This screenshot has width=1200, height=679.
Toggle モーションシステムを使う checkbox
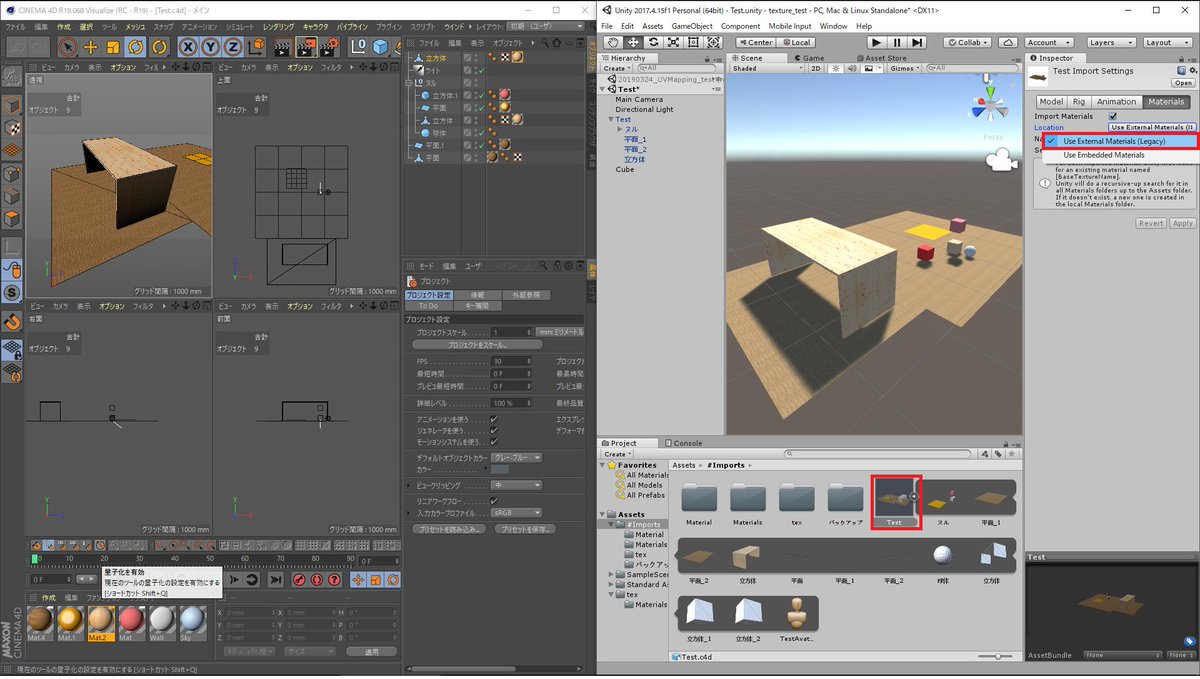pyautogui.click(x=494, y=441)
